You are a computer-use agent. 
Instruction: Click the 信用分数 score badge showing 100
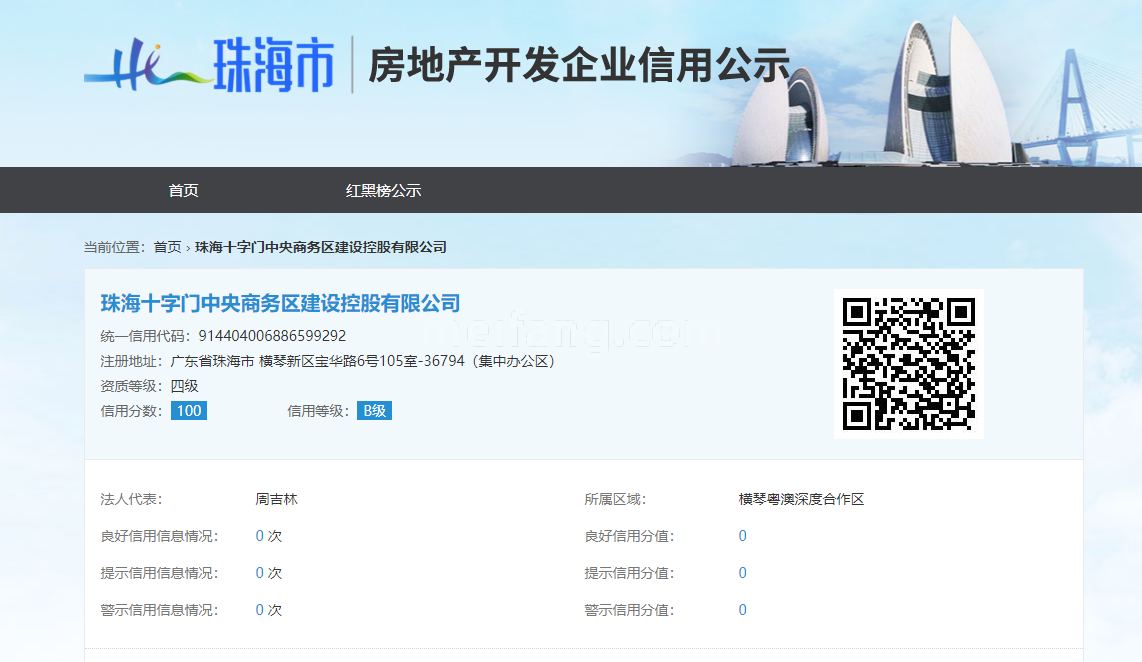tap(191, 410)
